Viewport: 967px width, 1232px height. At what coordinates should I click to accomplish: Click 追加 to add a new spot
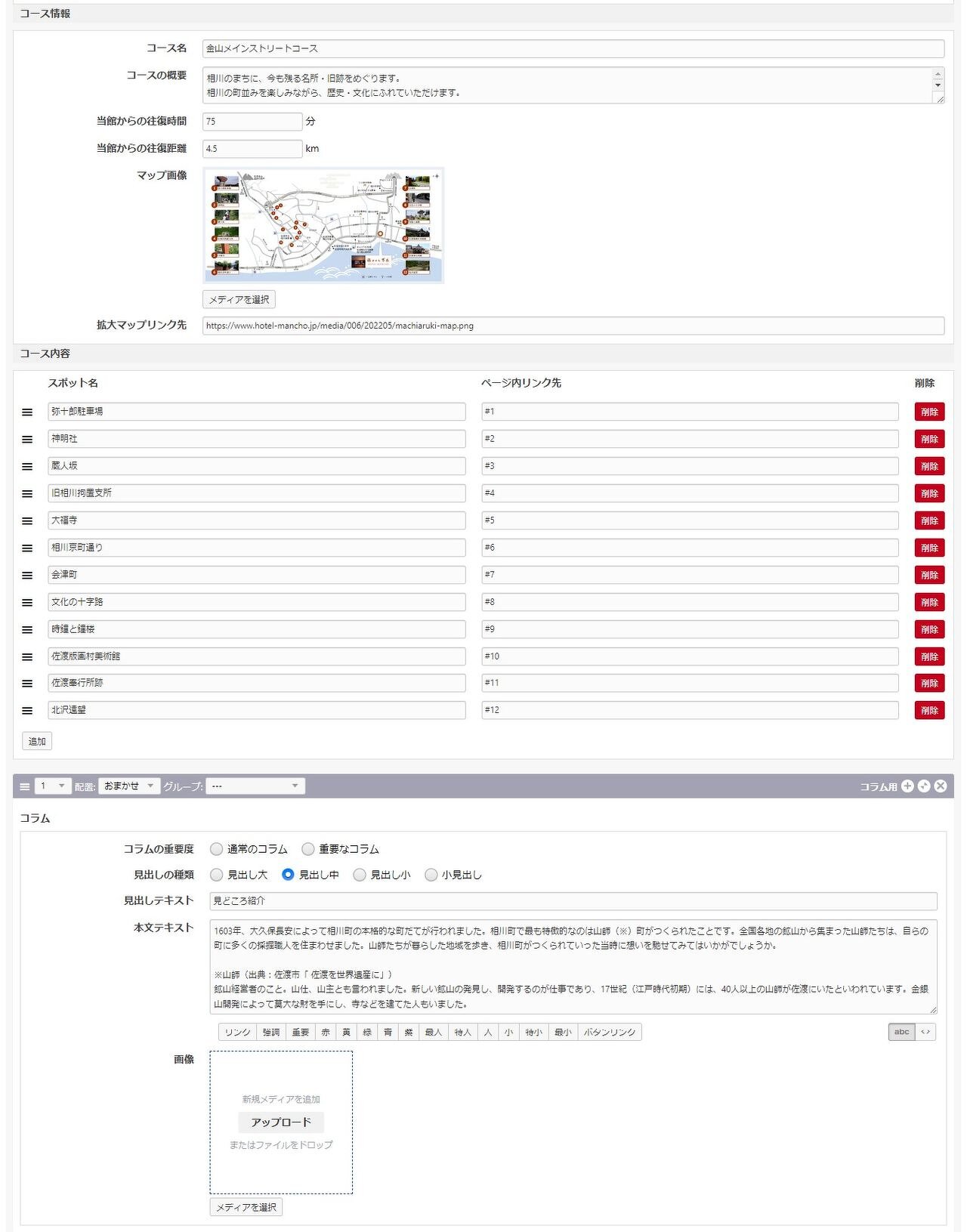37,742
